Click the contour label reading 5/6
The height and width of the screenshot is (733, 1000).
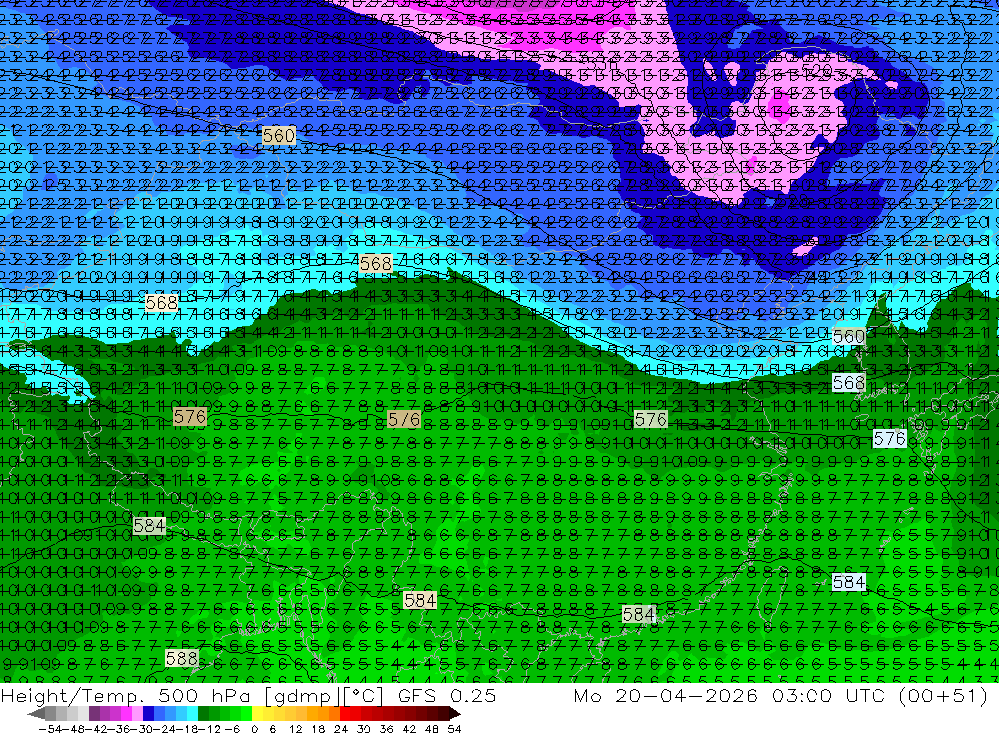tap(404, 419)
